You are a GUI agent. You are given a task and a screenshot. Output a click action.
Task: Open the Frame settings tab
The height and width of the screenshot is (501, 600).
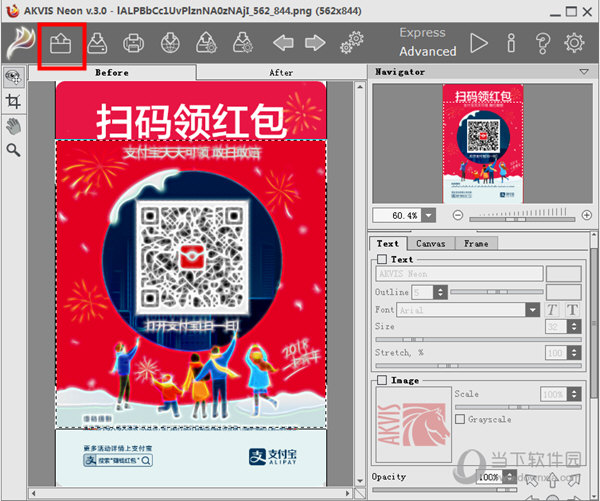(x=476, y=243)
